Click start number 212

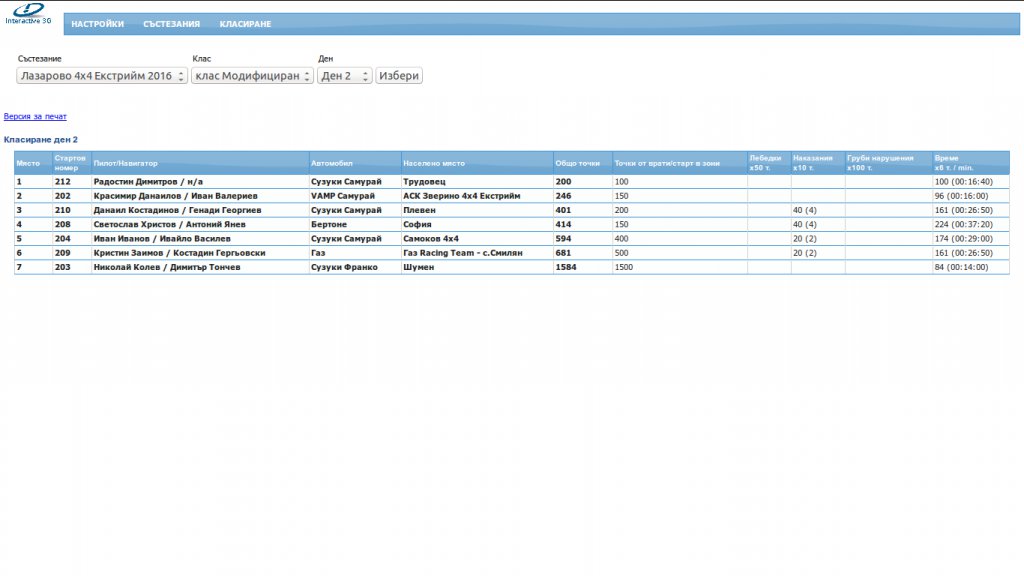click(63, 182)
